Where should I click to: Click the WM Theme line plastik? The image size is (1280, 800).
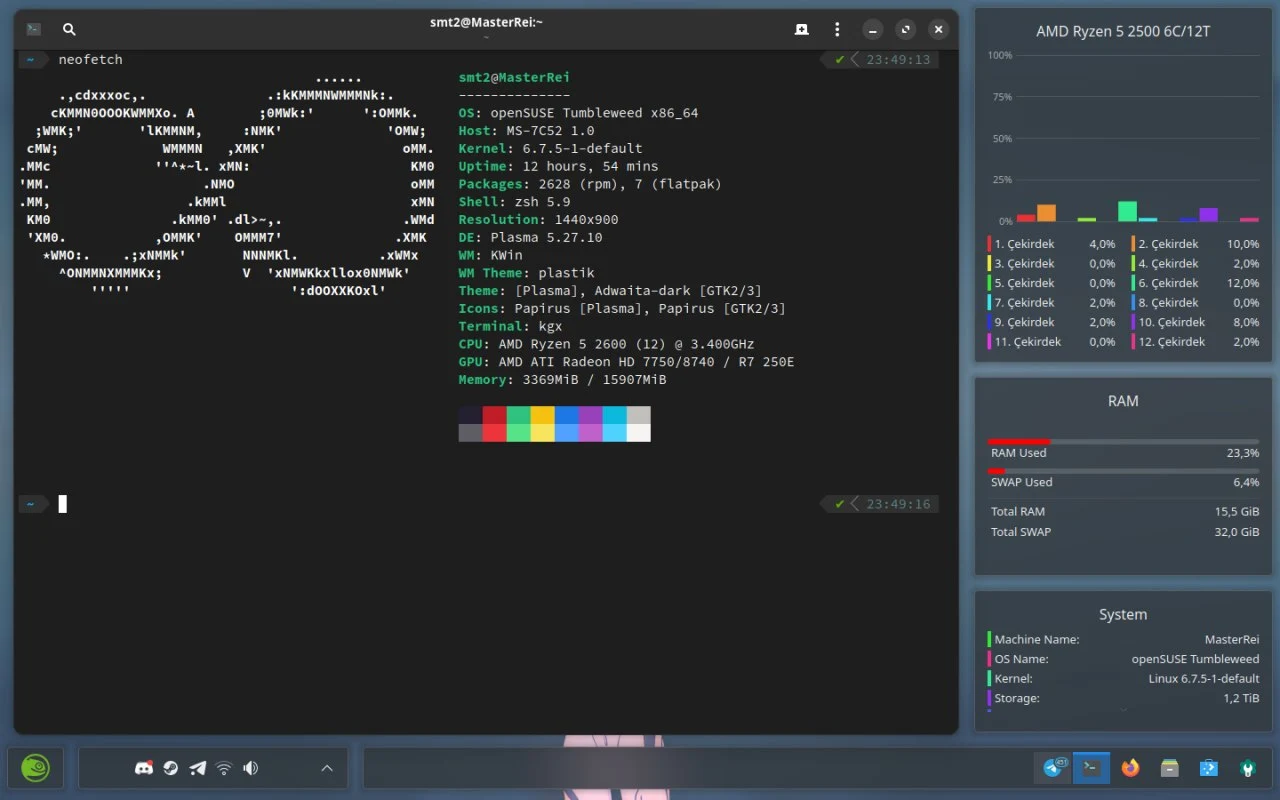coord(526,273)
